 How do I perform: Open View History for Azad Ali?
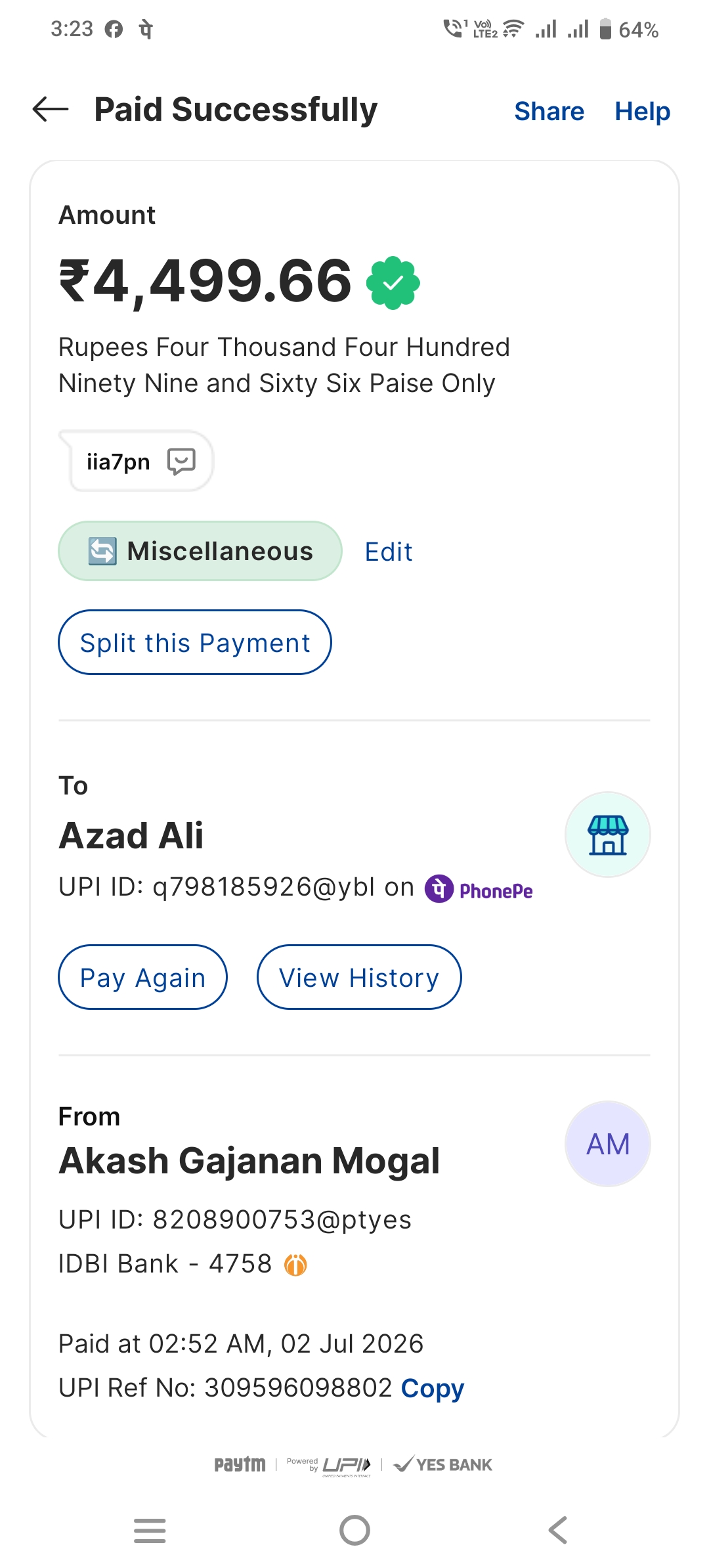(359, 977)
